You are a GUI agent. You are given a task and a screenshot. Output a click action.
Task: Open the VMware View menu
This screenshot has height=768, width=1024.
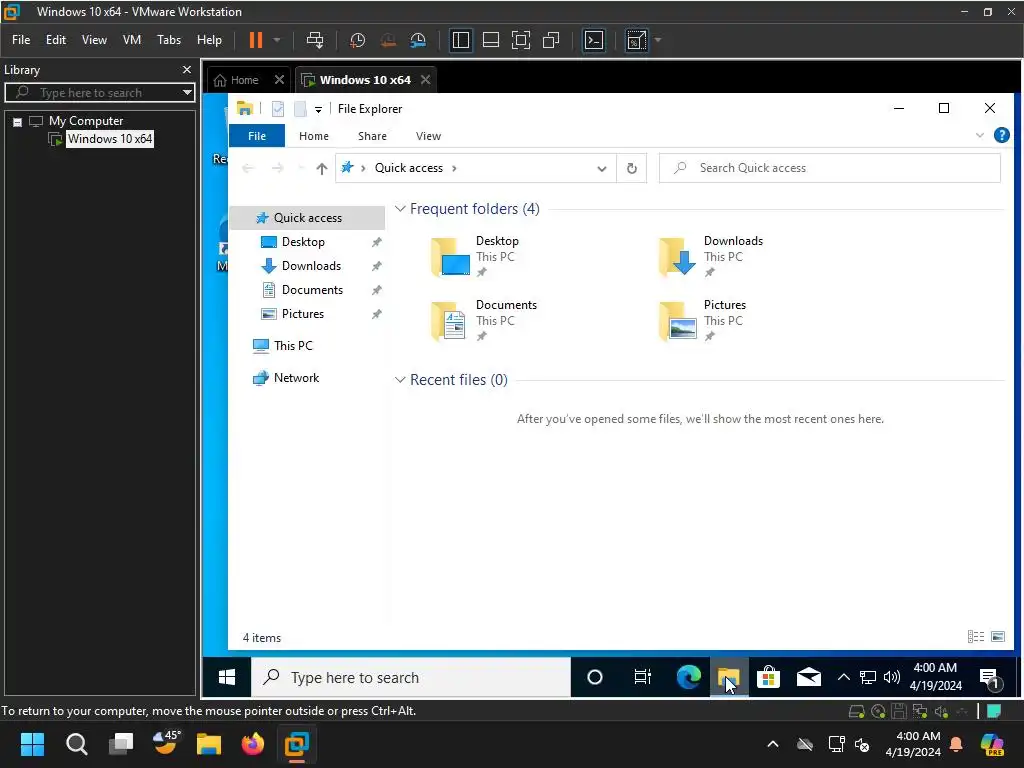[94, 40]
